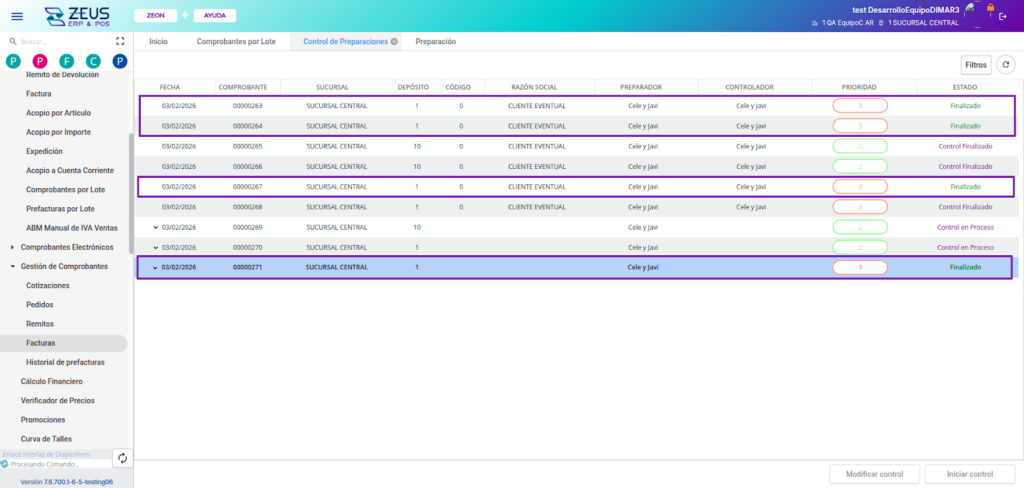Image resolution: width=1024 pixels, height=488 pixels.
Task: Click the sidebar search field
Action: [x=60, y=42]
